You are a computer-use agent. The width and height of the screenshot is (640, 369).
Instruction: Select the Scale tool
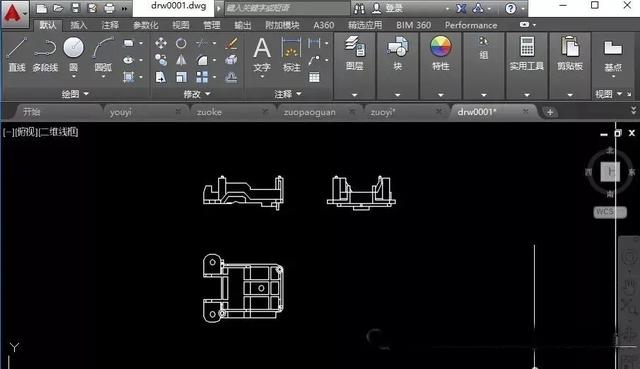(x=181, y=77)
